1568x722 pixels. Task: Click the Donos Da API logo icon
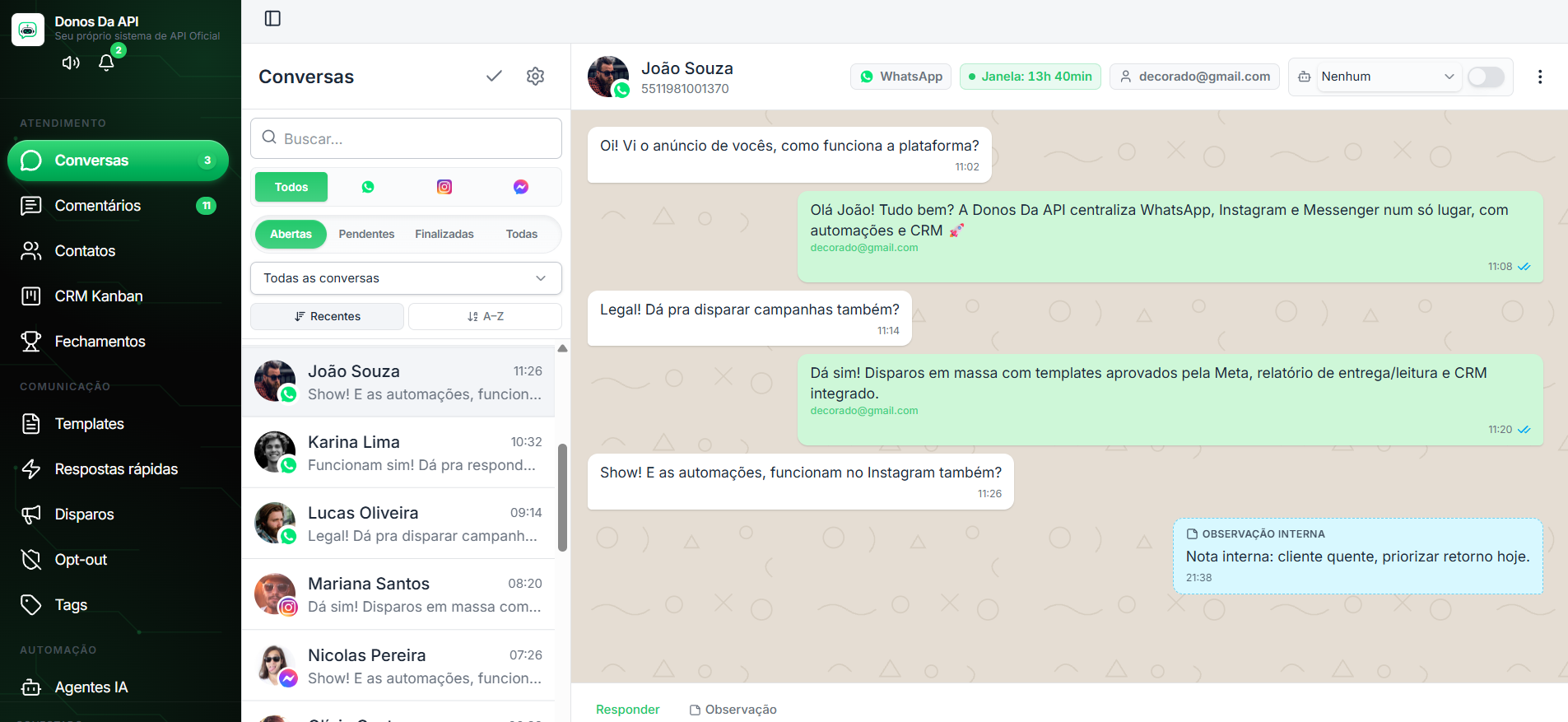(x=28, y=30)
